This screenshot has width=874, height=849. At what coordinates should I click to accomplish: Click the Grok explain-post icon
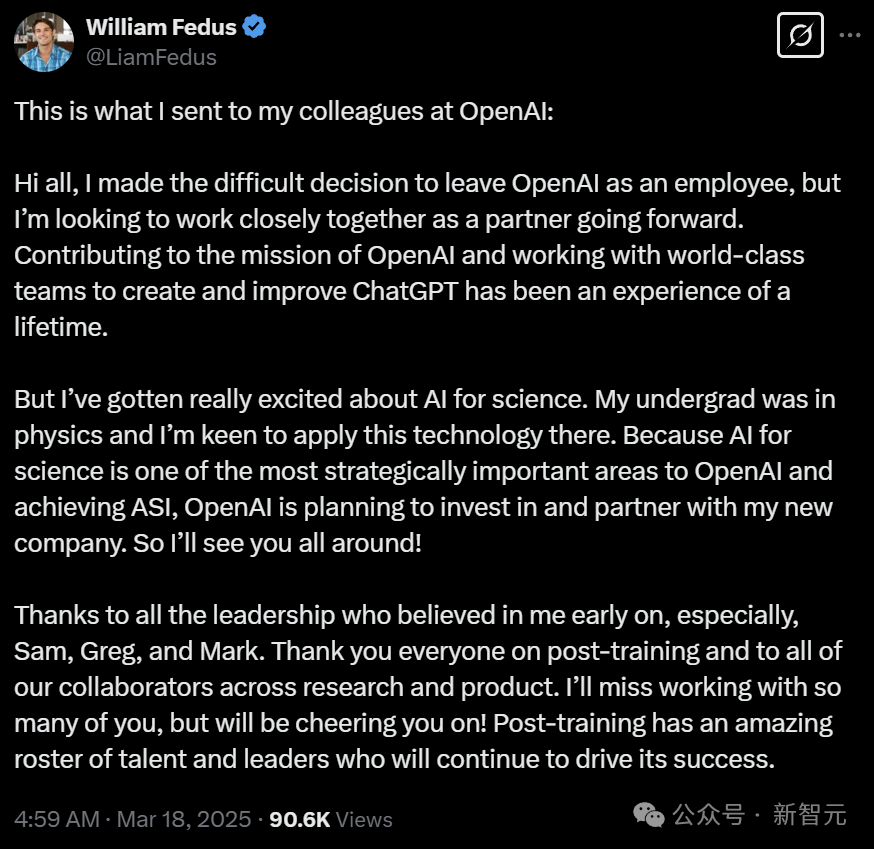coord(800,36)
